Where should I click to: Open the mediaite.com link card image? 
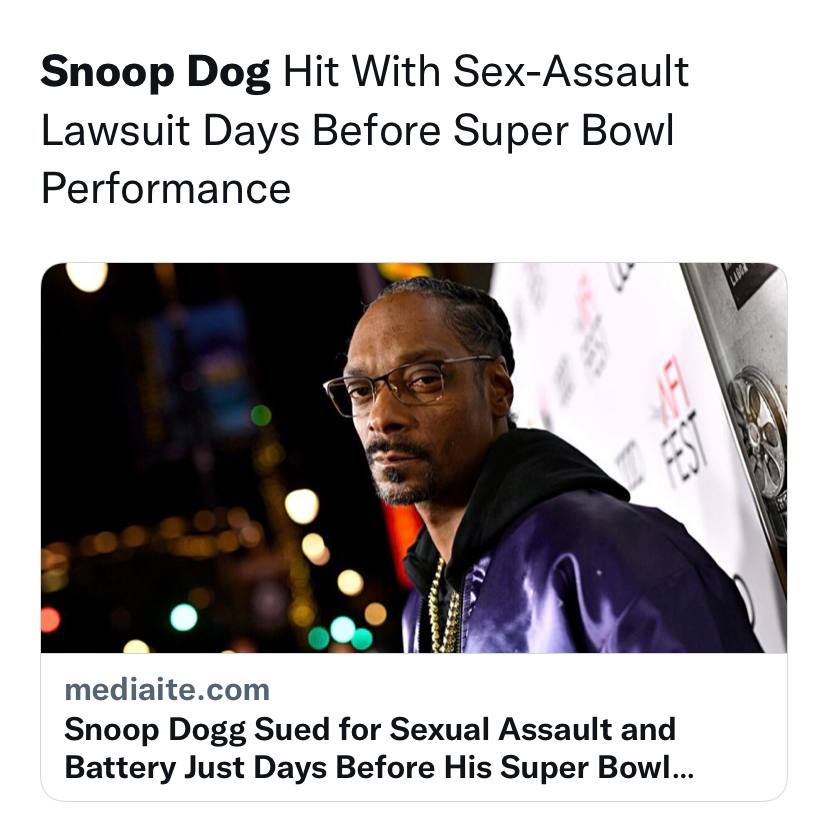[413, 457]
